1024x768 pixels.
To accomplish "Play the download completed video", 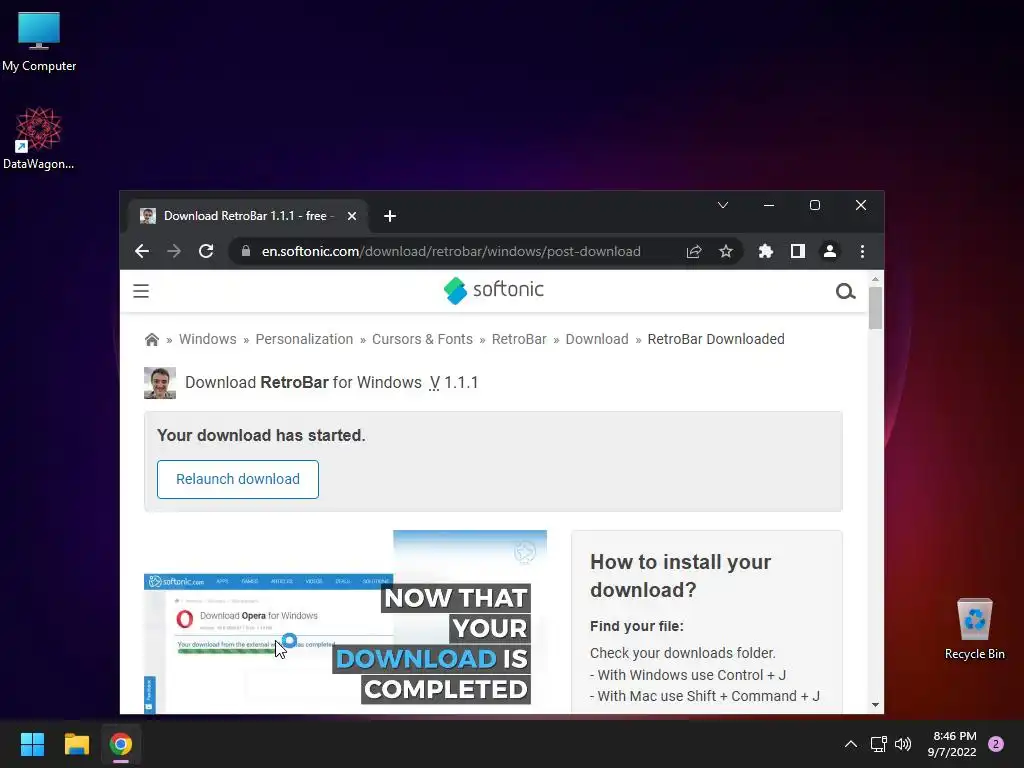I will pyautogui.click(x=345, y=622).
